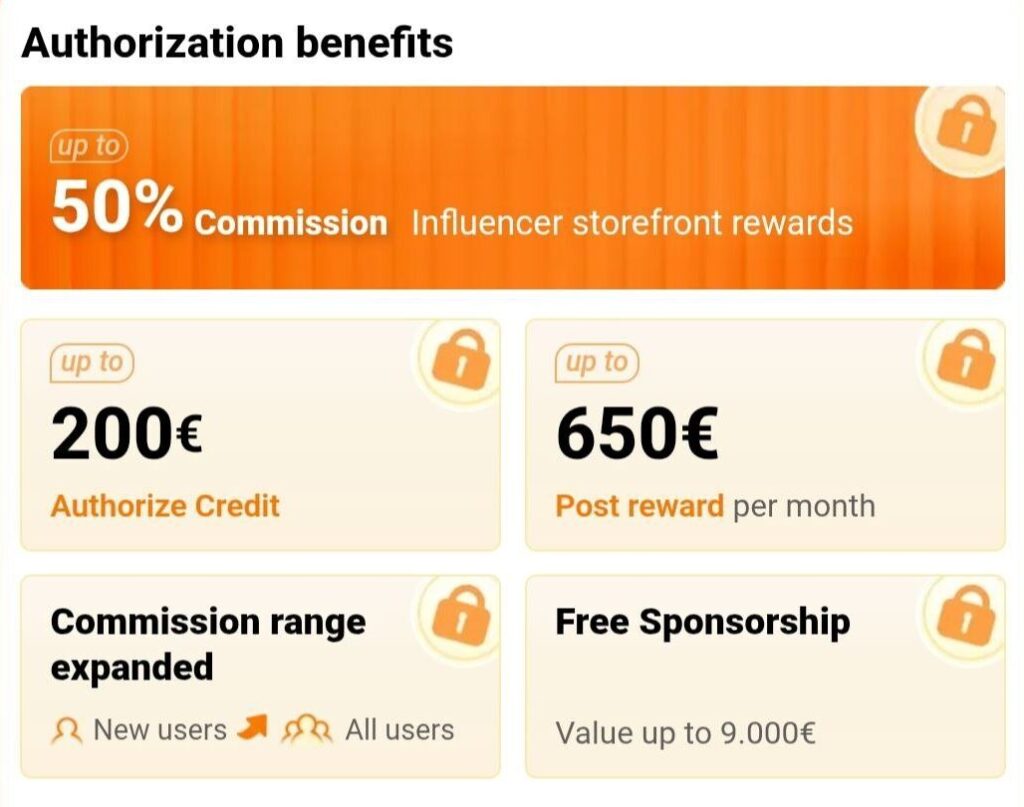Select the Free Sponsorship card
The image size is (1024, 807).
point(765,676)
